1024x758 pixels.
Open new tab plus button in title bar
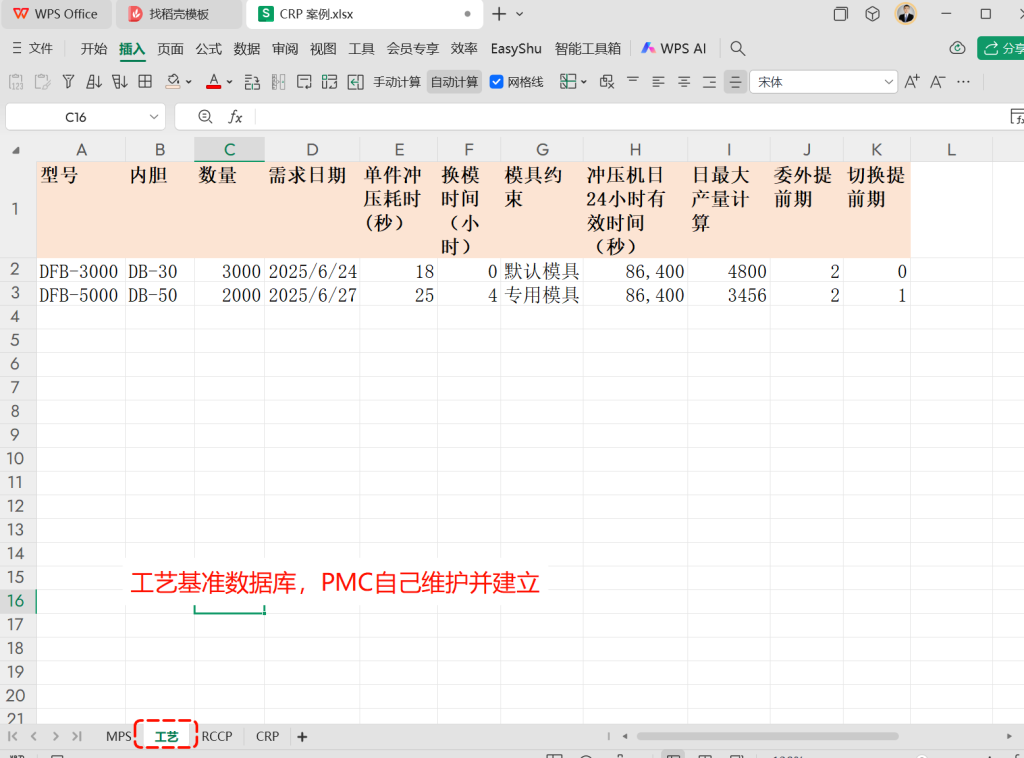tap(499, 14)
